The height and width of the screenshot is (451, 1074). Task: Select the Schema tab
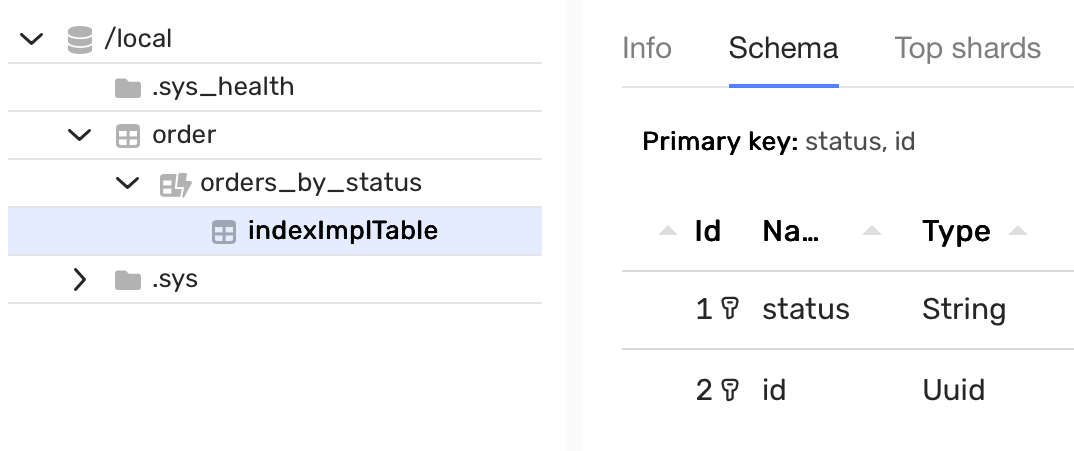[783, 48]
